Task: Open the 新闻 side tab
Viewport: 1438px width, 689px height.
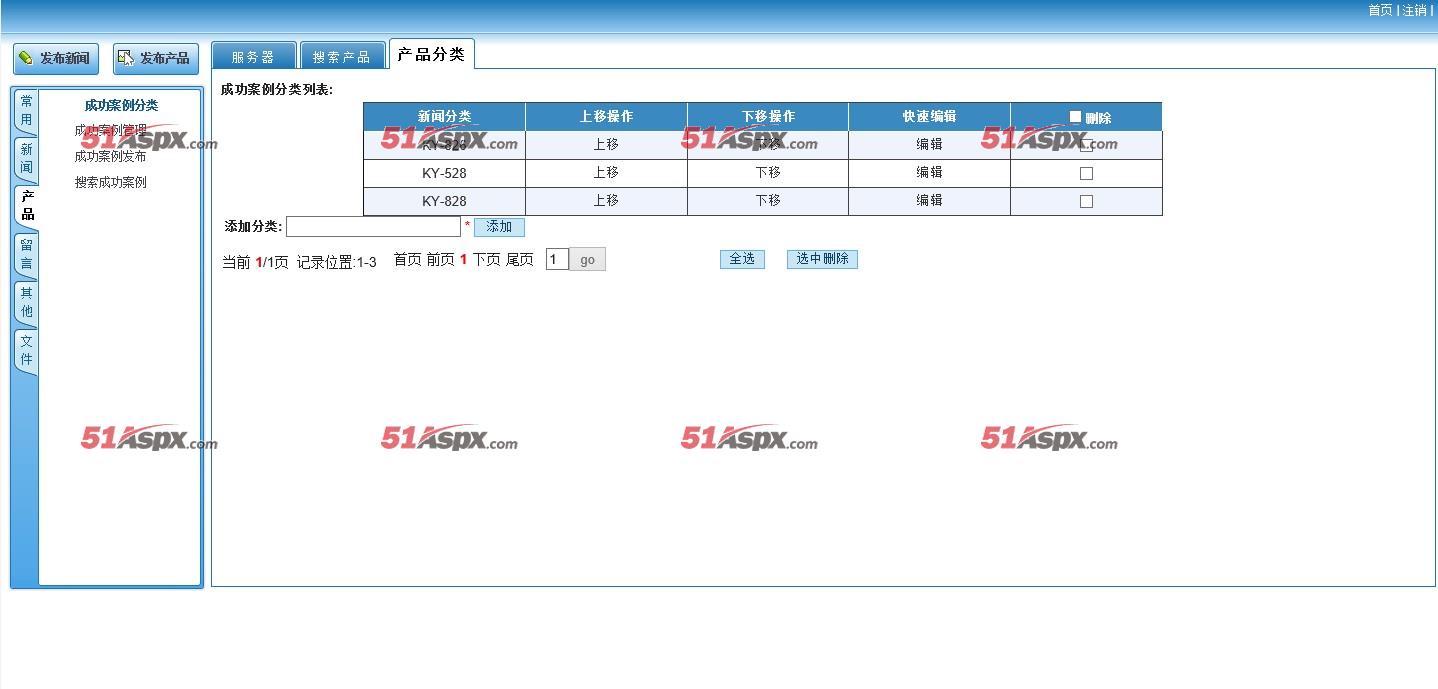Action: coord(26,158)
